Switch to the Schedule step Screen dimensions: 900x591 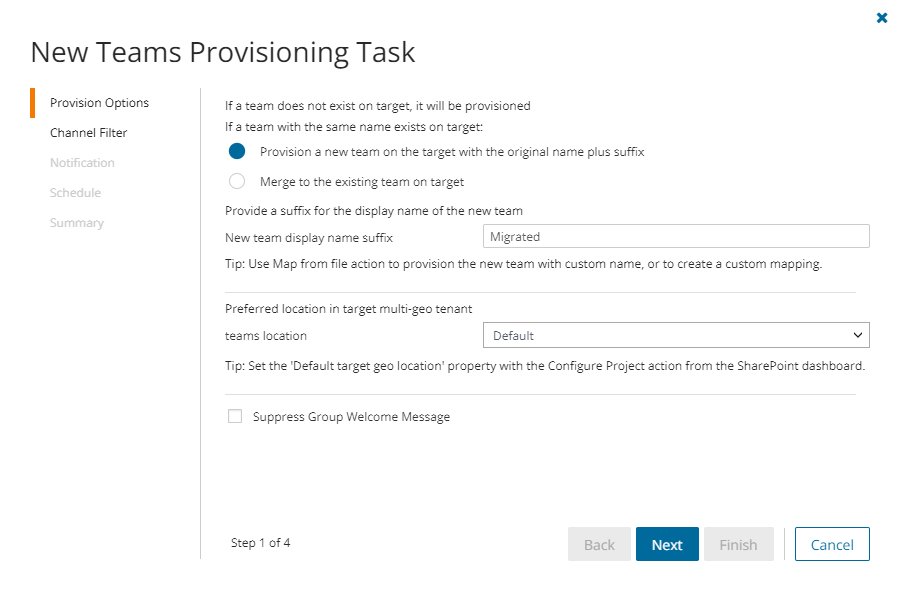coord(75,193)
